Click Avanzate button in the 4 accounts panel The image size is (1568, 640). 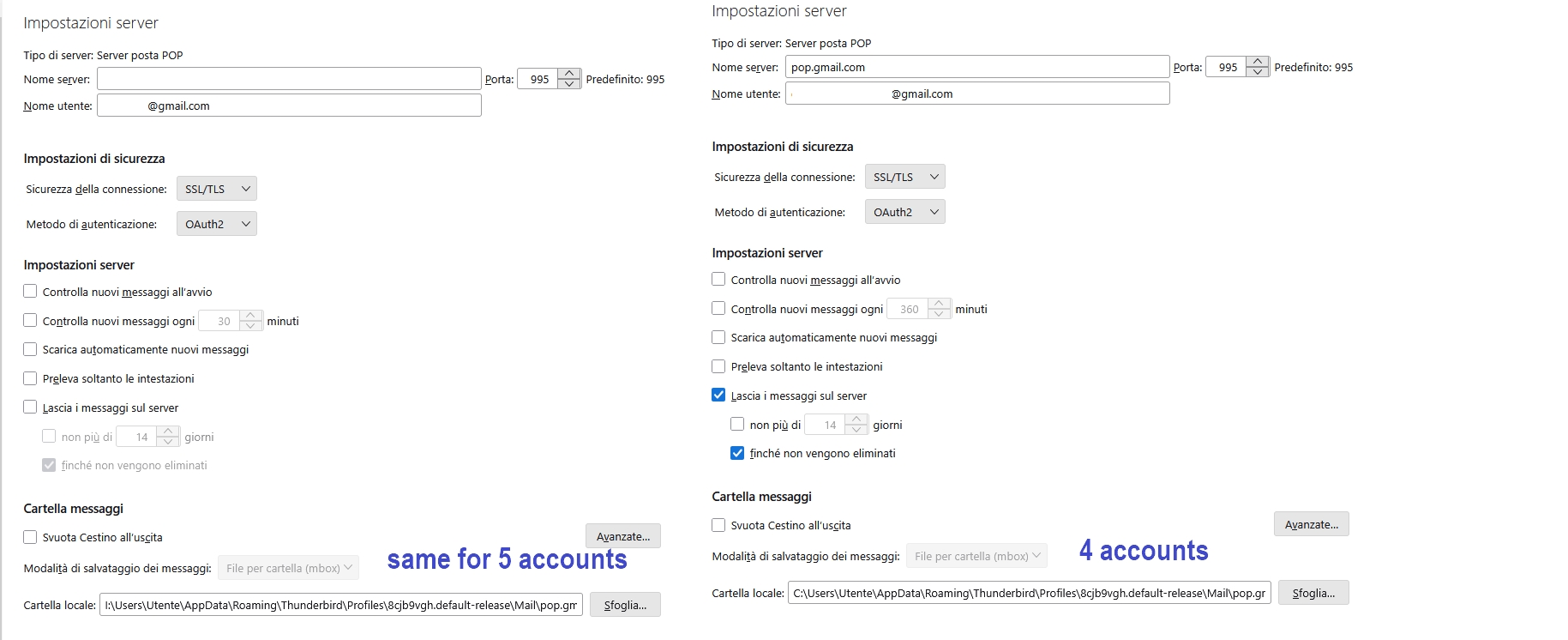(x=1311, y=524)
